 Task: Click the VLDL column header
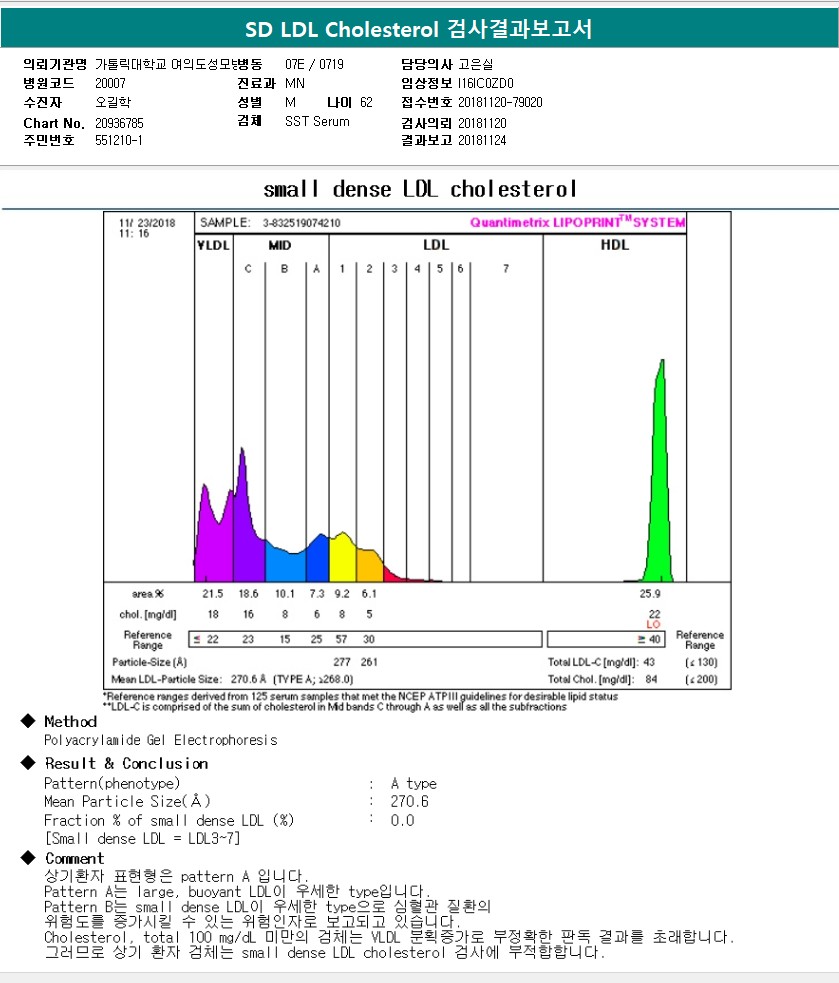[214, 245]
